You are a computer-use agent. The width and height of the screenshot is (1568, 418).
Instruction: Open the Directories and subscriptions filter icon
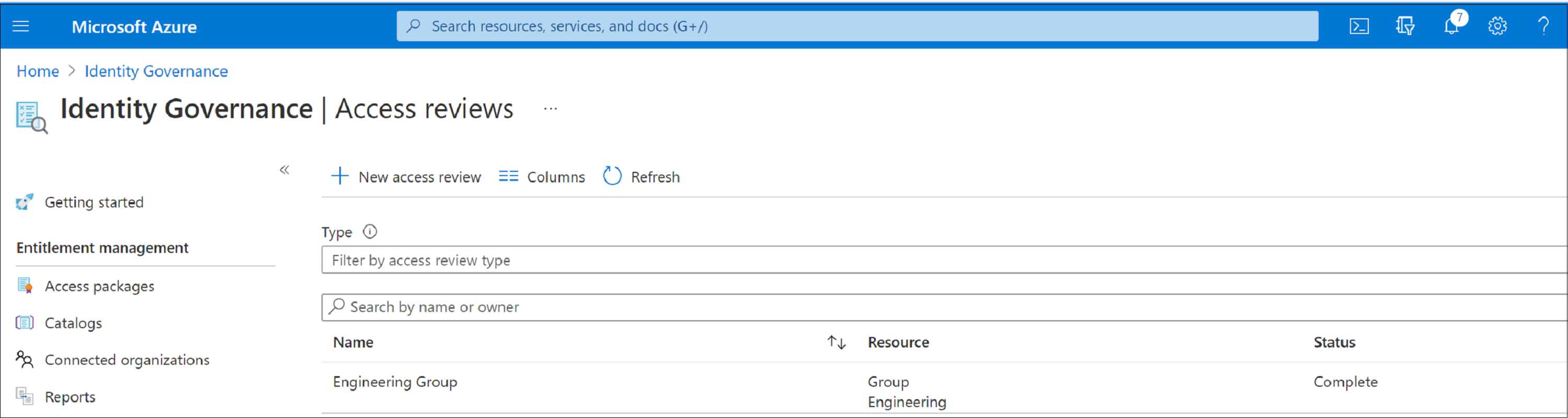(1405, 26)
